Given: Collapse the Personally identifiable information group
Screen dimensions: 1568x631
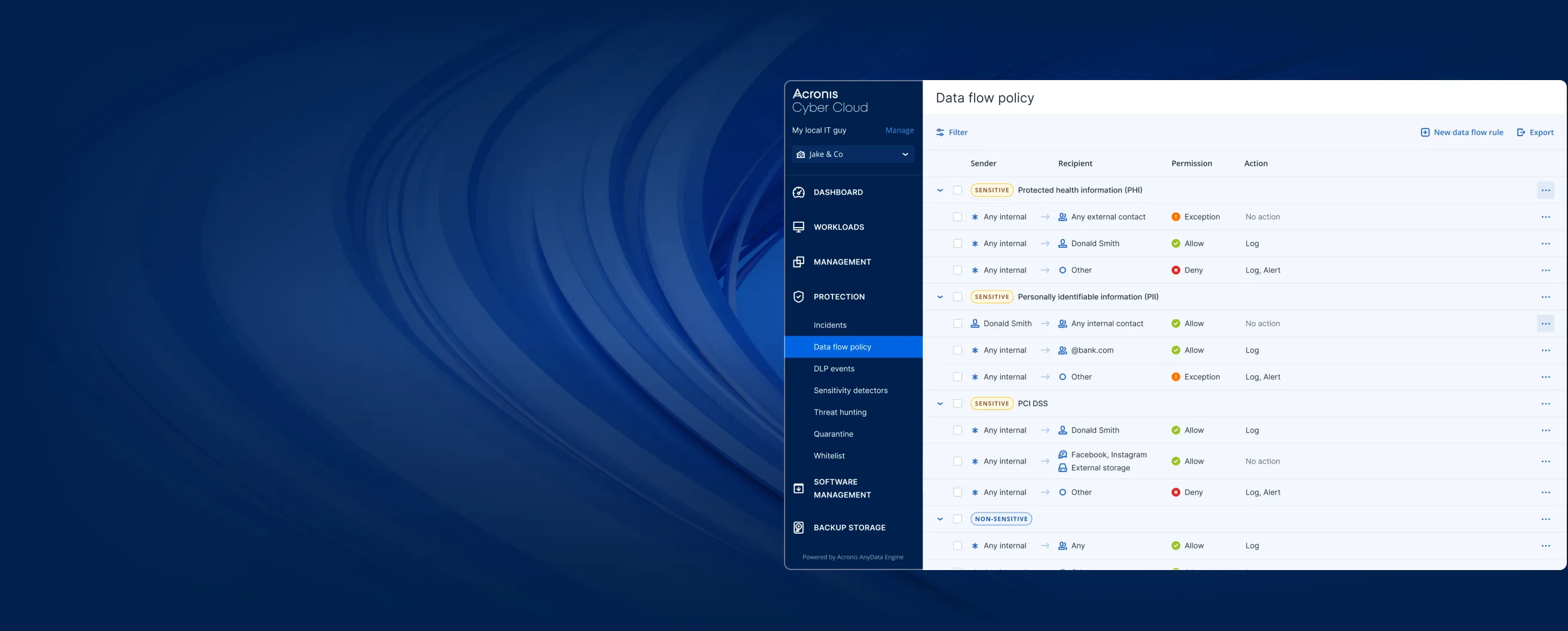Looking at the screenshot, I should [940, 297].
